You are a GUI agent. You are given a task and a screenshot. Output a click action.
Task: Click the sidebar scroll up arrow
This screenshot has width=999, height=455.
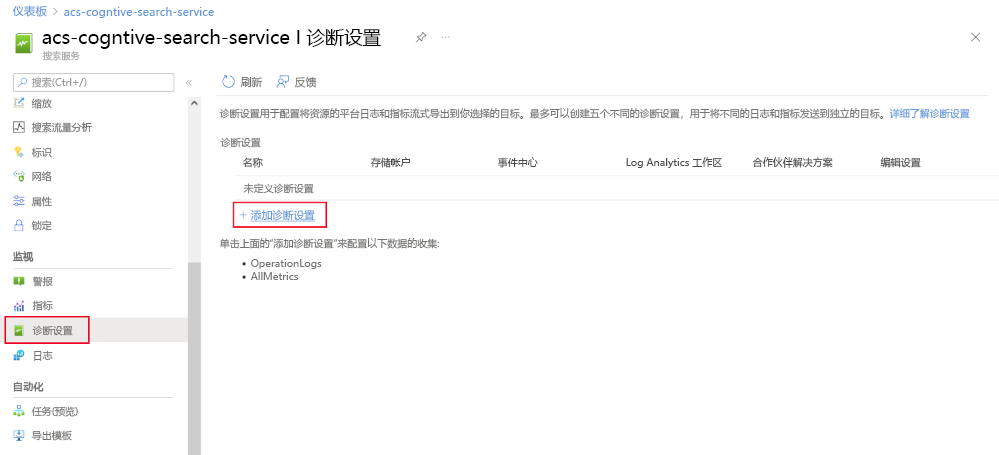[x=194, y=103]
